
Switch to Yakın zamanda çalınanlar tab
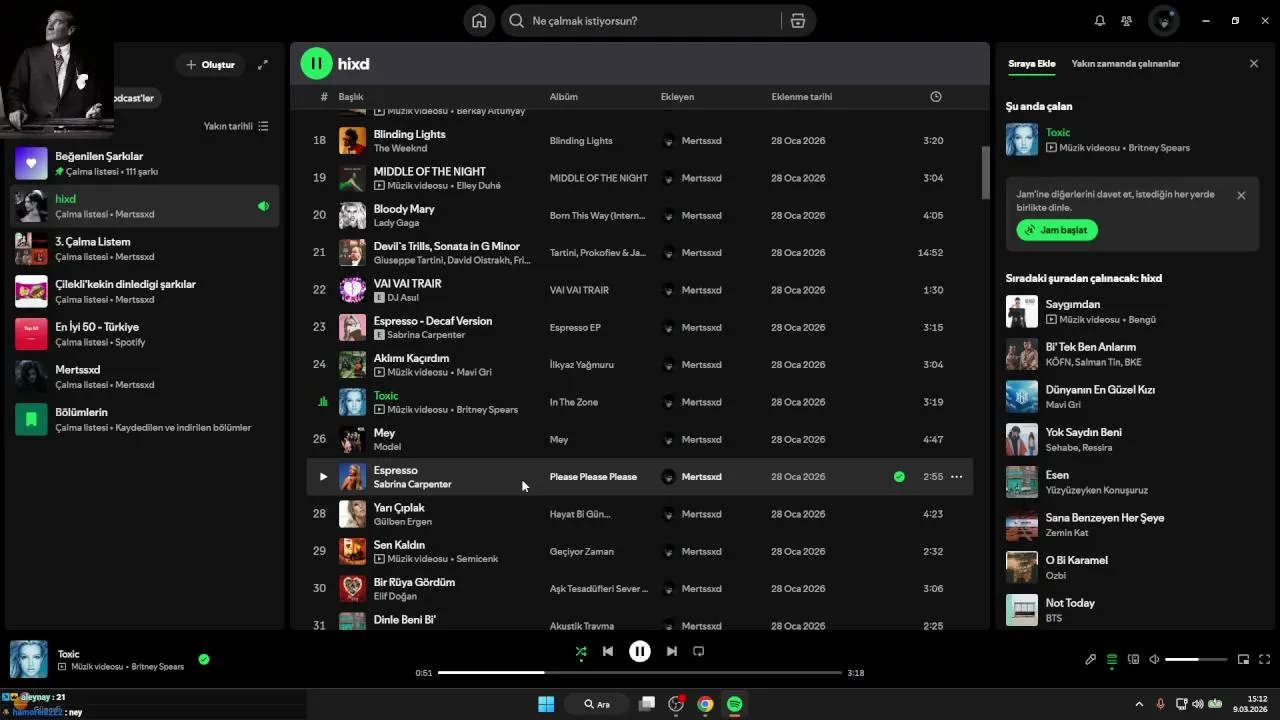pos(1125,63)
